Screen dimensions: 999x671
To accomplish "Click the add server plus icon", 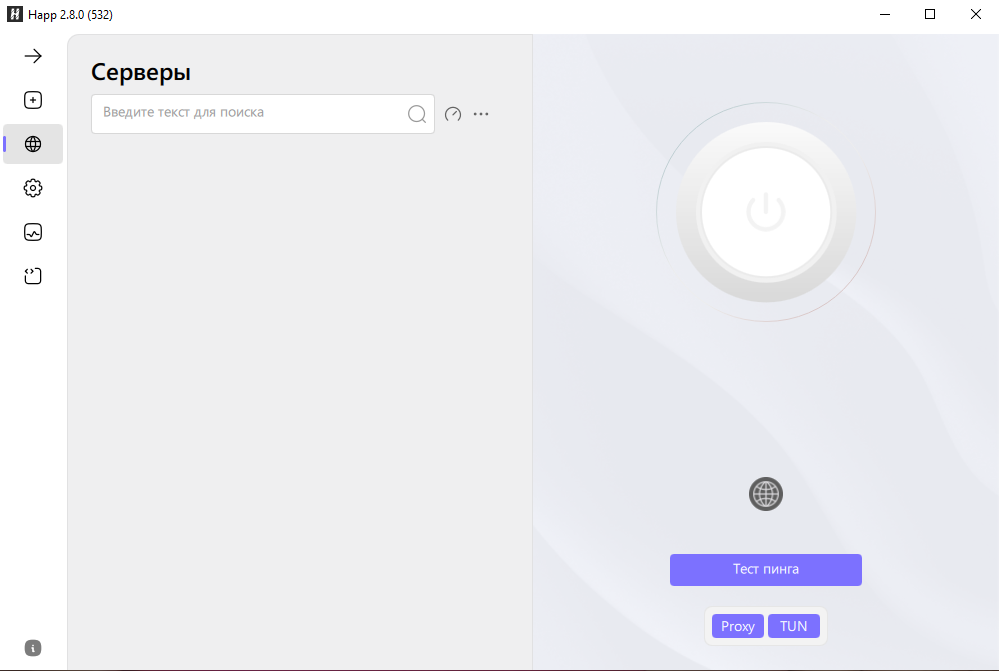I will (x=33, y=100).
